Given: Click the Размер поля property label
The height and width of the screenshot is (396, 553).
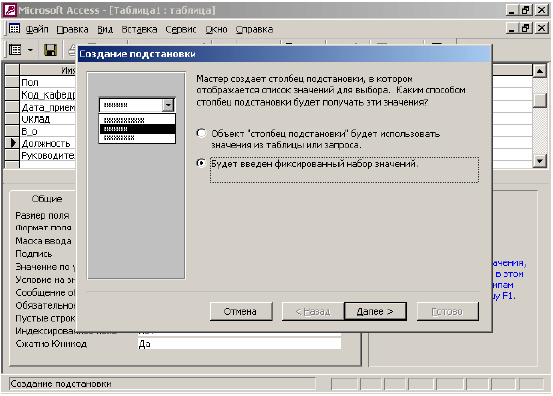Looking at the screenshot, I should click(42, 215).
